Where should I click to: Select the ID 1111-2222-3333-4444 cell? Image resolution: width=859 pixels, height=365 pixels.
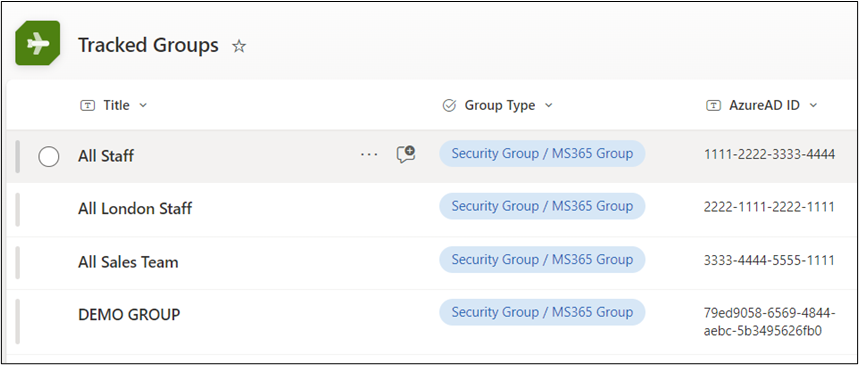(769, 155)
